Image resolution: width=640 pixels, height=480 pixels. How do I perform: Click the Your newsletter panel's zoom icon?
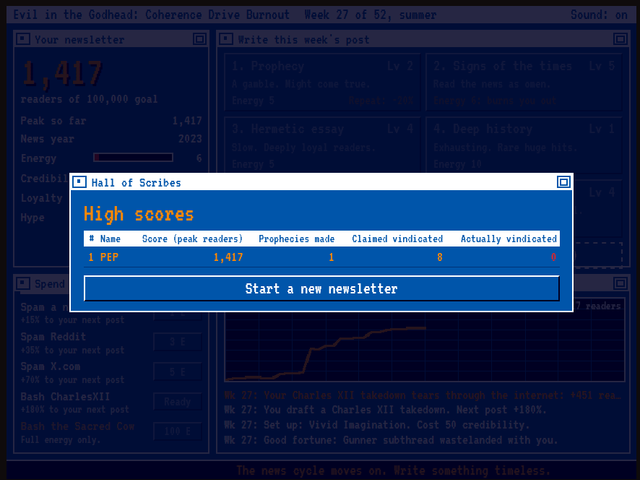click(200, 39)
